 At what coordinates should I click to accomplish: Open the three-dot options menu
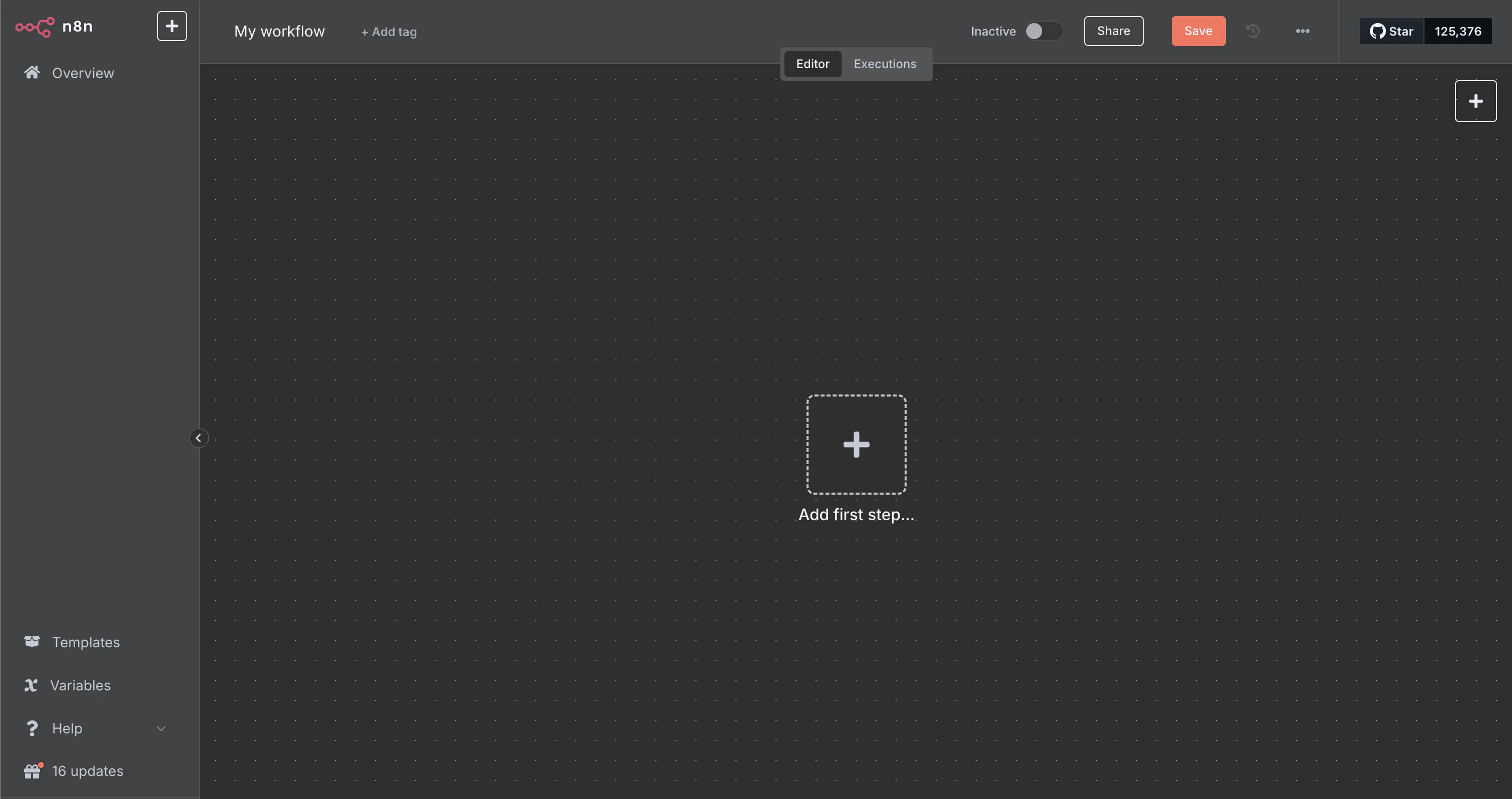click(x=1302, y=31)
